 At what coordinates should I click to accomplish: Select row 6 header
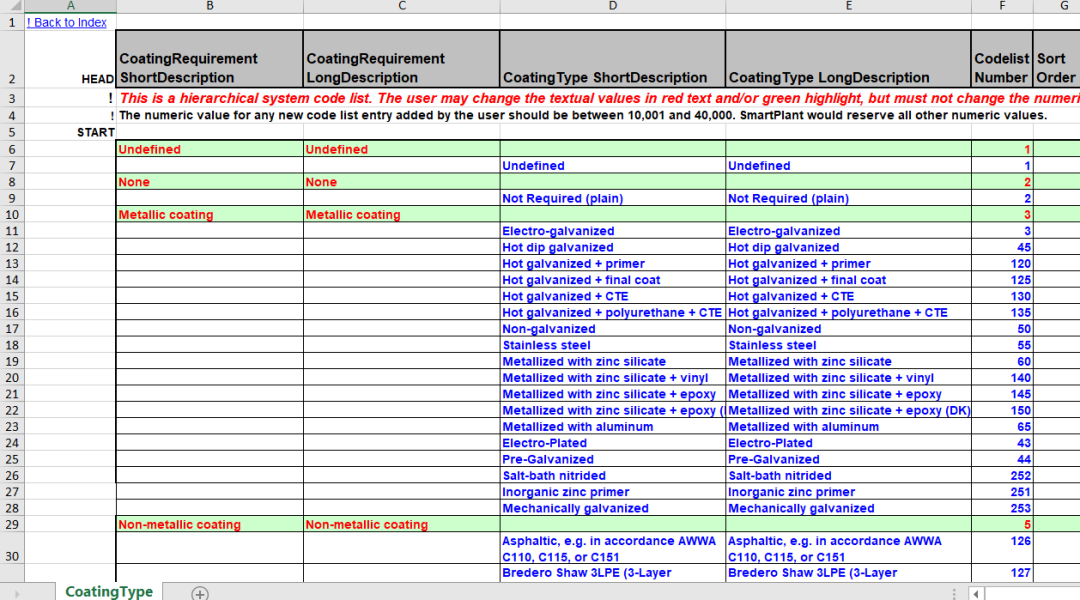[x=12, y=149]
